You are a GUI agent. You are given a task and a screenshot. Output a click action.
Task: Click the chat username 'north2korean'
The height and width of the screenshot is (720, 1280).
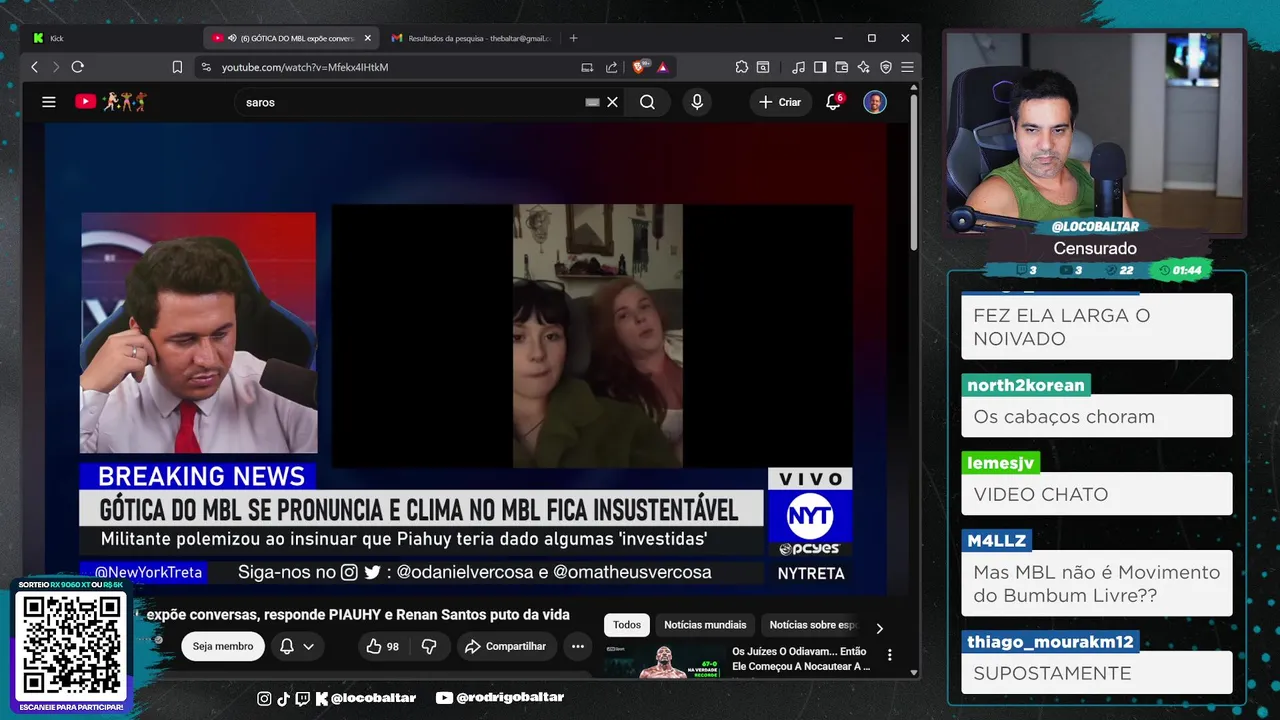[x=1026, y=385]
